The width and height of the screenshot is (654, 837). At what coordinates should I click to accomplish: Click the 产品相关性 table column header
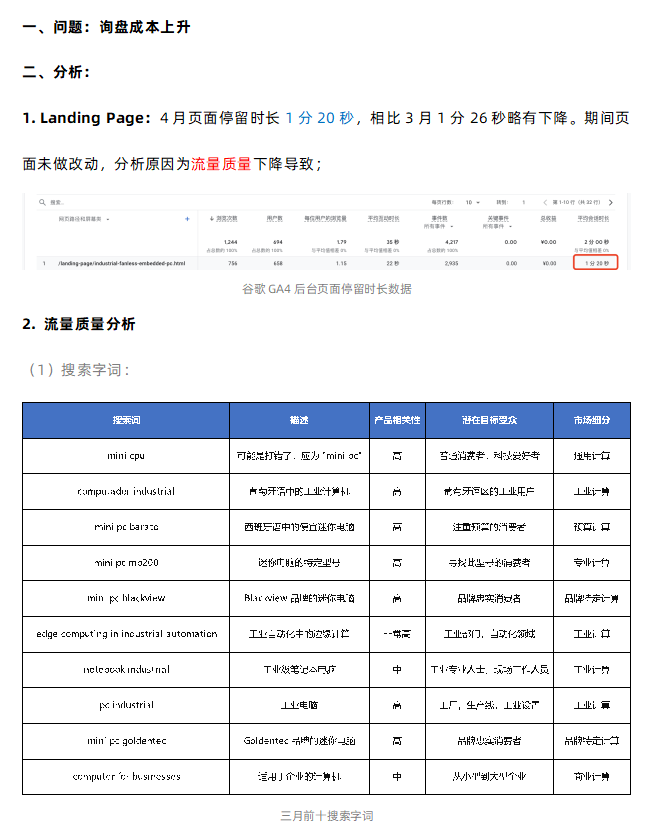(x=397, y=420)
